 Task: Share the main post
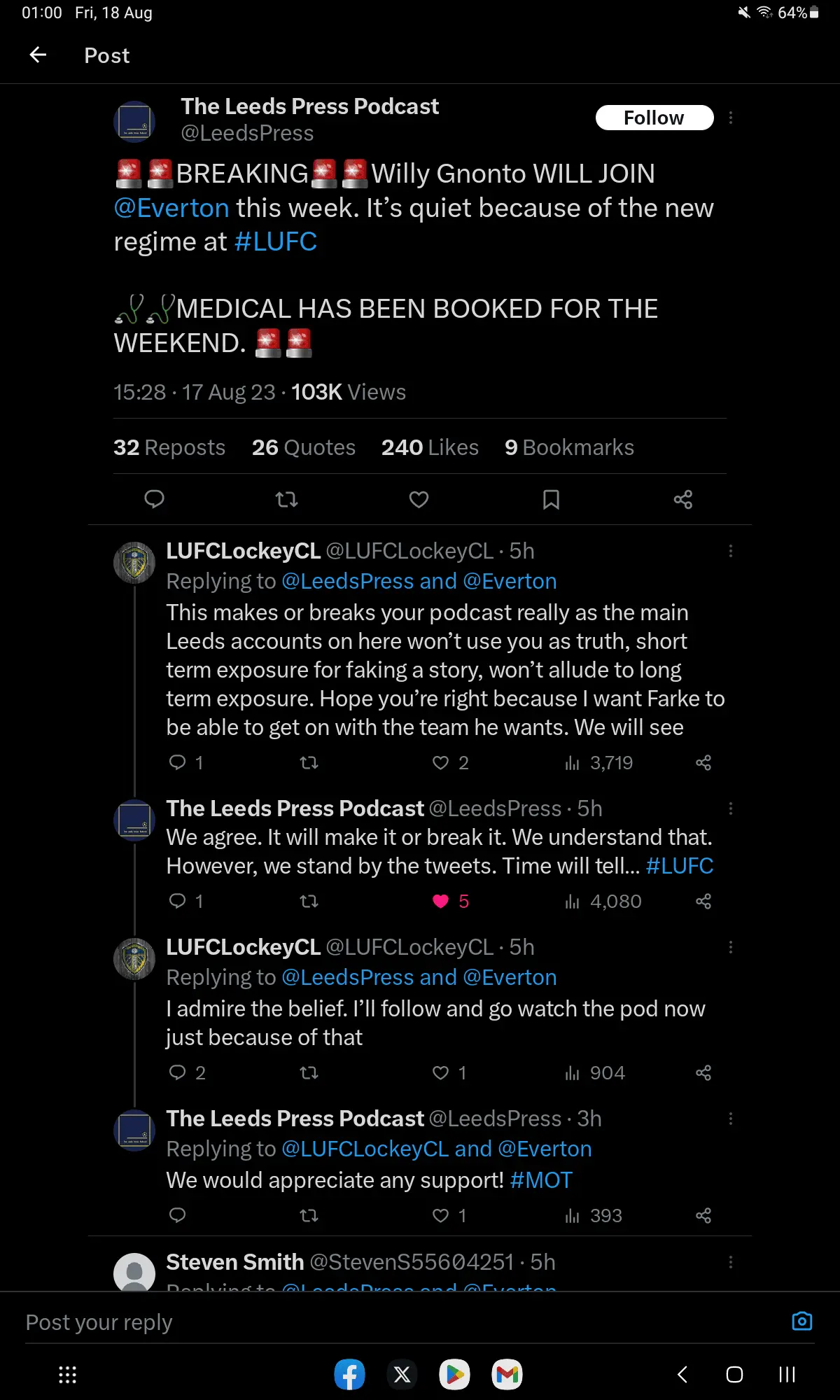tap(682, 499)
